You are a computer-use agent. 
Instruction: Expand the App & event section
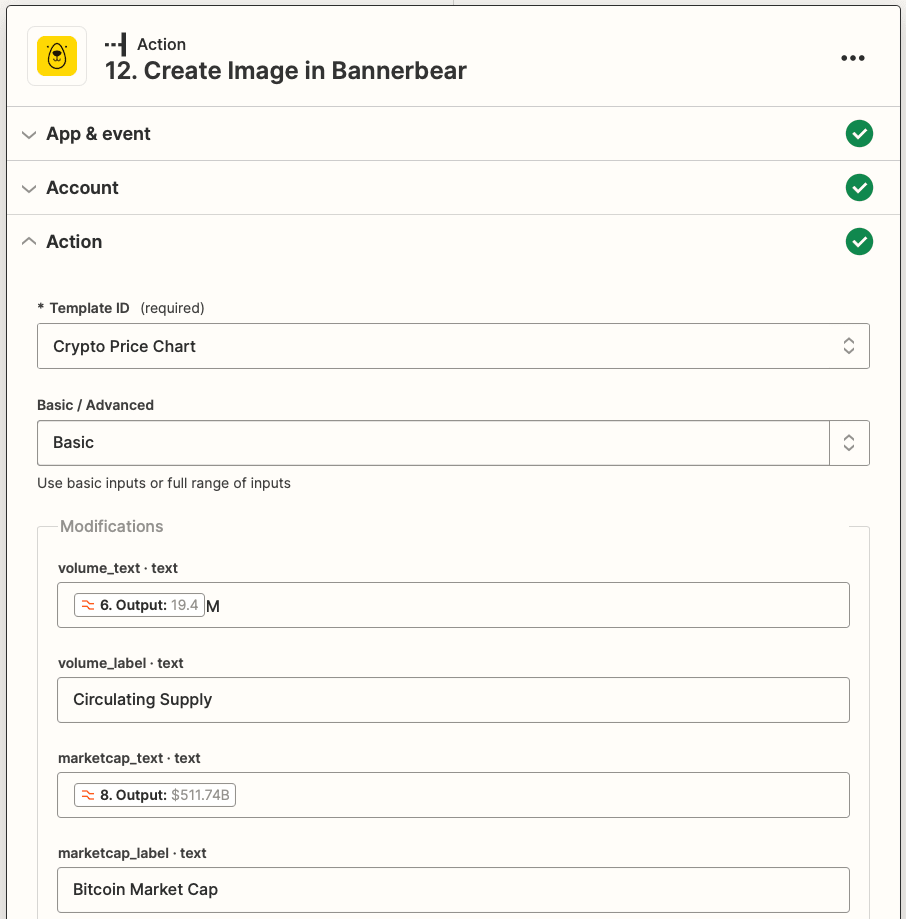29,133
